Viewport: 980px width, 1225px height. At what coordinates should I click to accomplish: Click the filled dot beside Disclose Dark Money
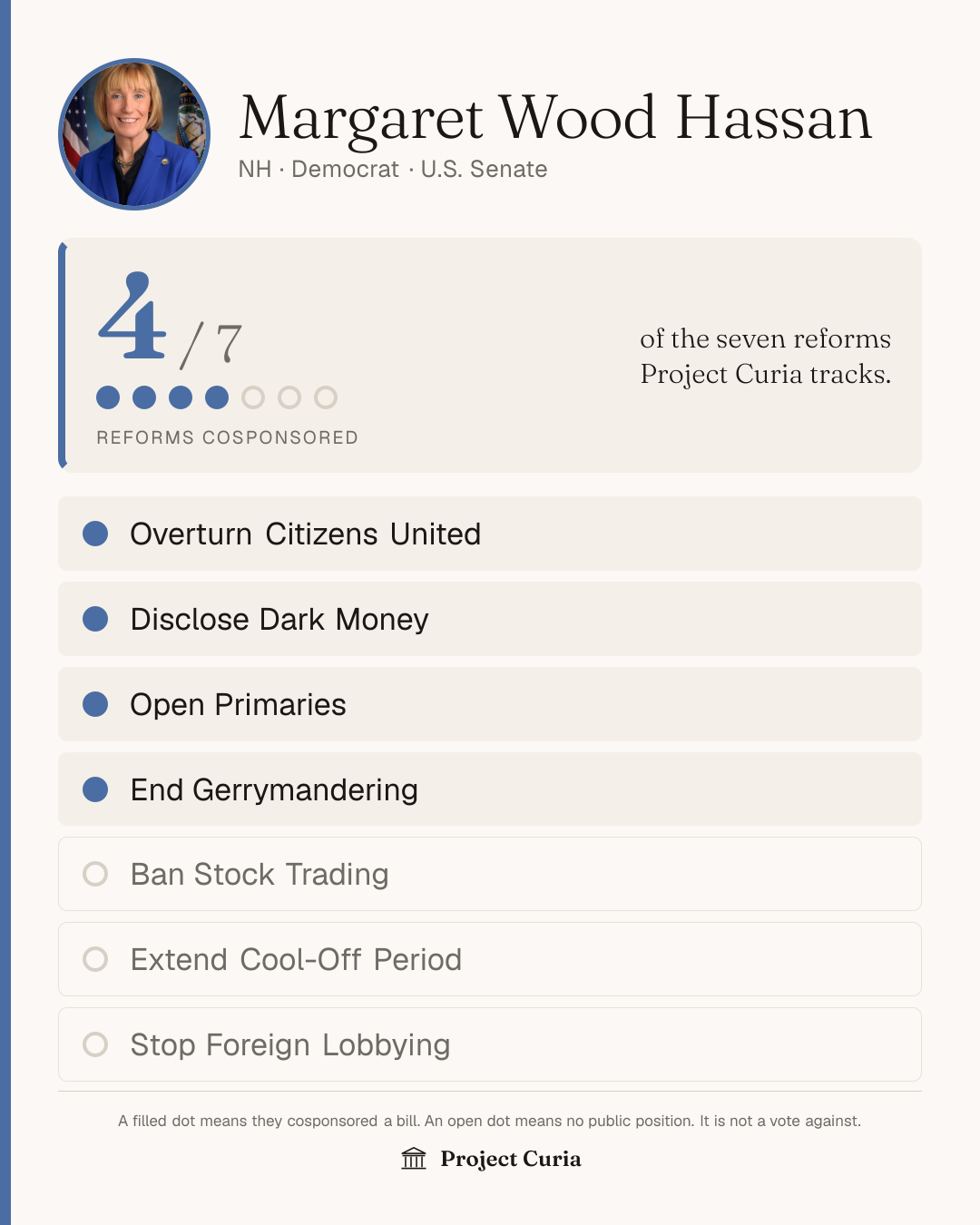(95, 619)
